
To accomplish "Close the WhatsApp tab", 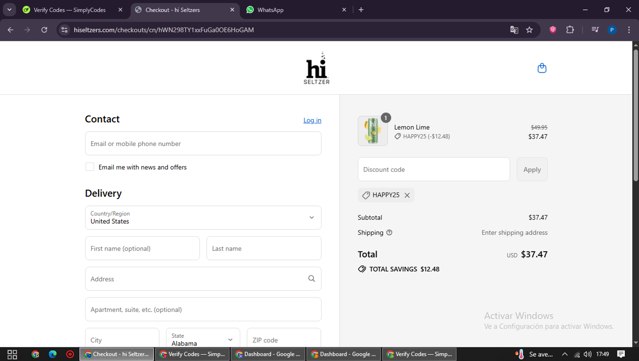I will pyautogui.click(x=344, y=10).
